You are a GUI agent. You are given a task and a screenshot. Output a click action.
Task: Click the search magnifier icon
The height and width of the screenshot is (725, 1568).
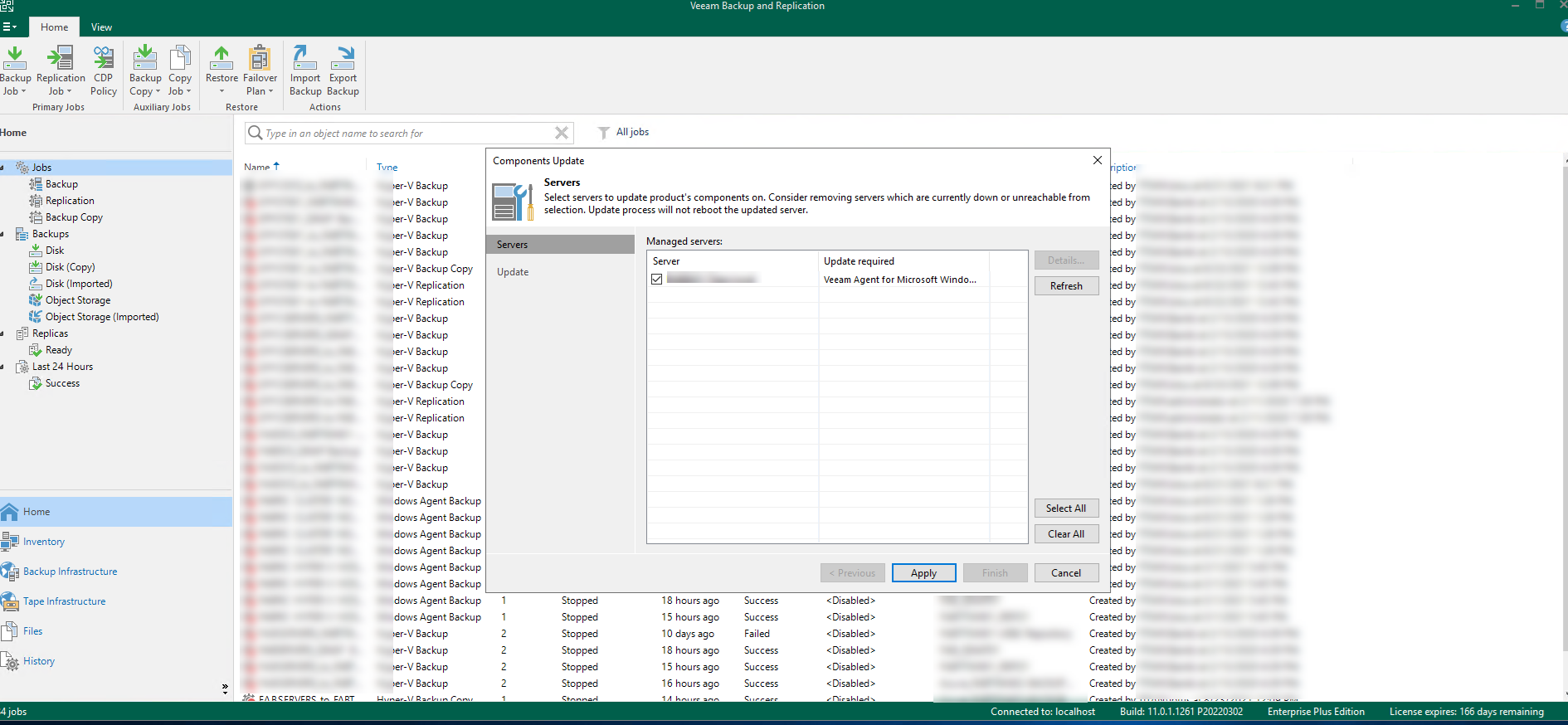tap(256, 133)
